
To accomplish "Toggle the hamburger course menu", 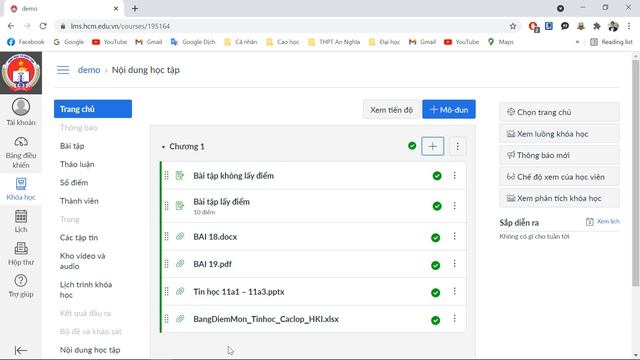I will (x=63, y=70).
